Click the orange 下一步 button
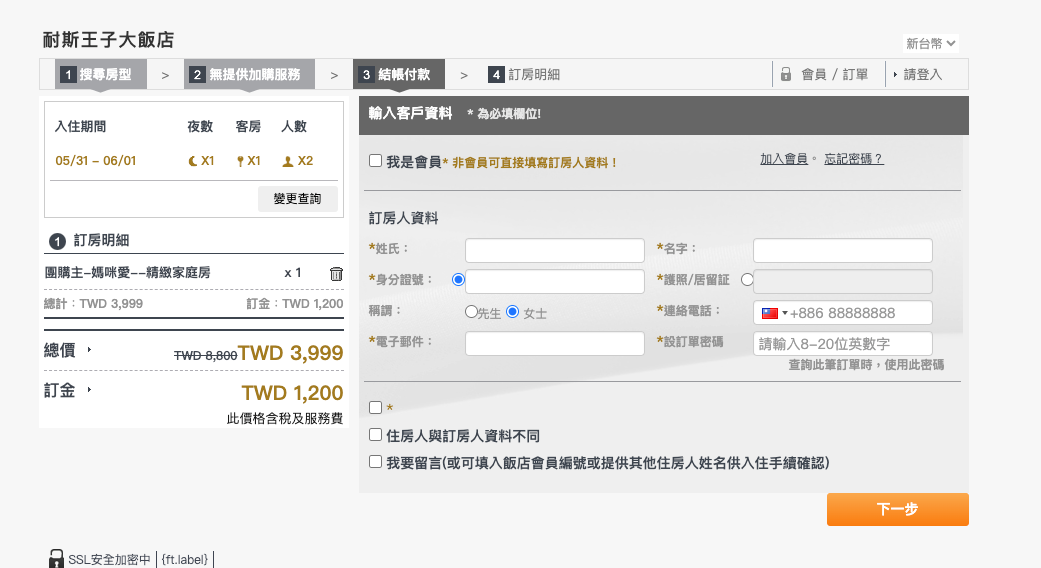 [897, 509]
